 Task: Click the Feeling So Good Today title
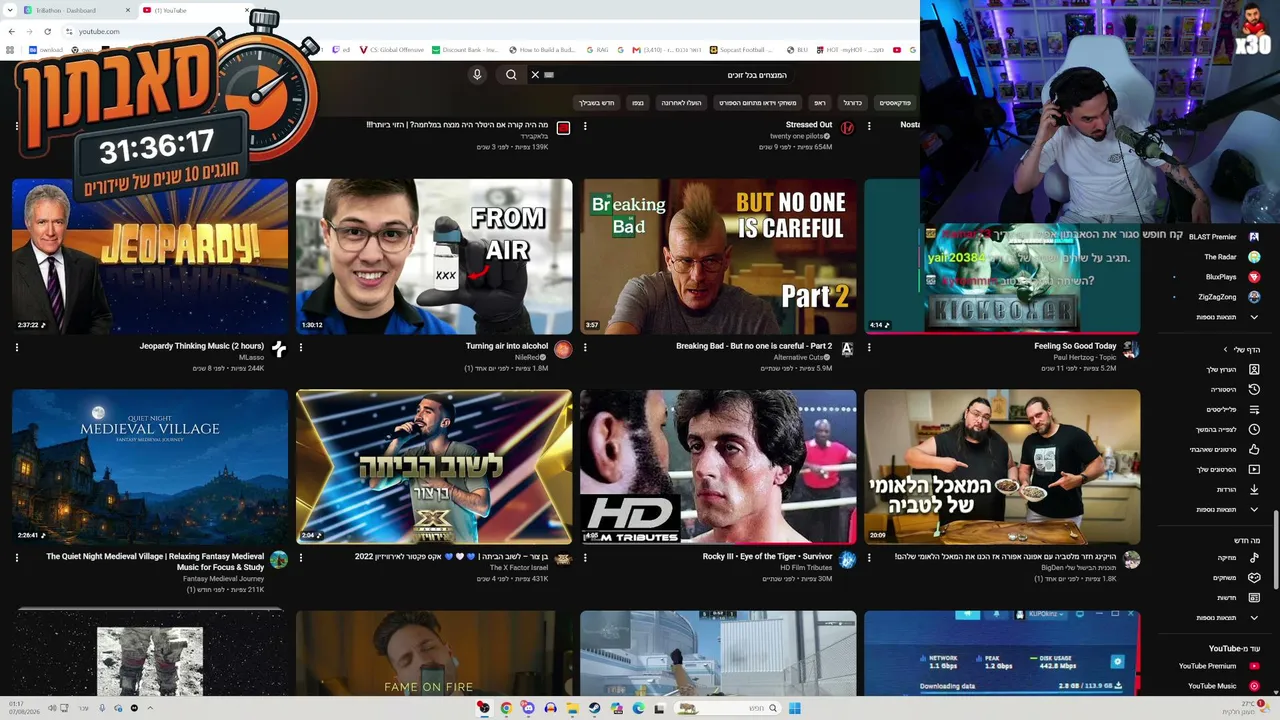pos(1075,346)
